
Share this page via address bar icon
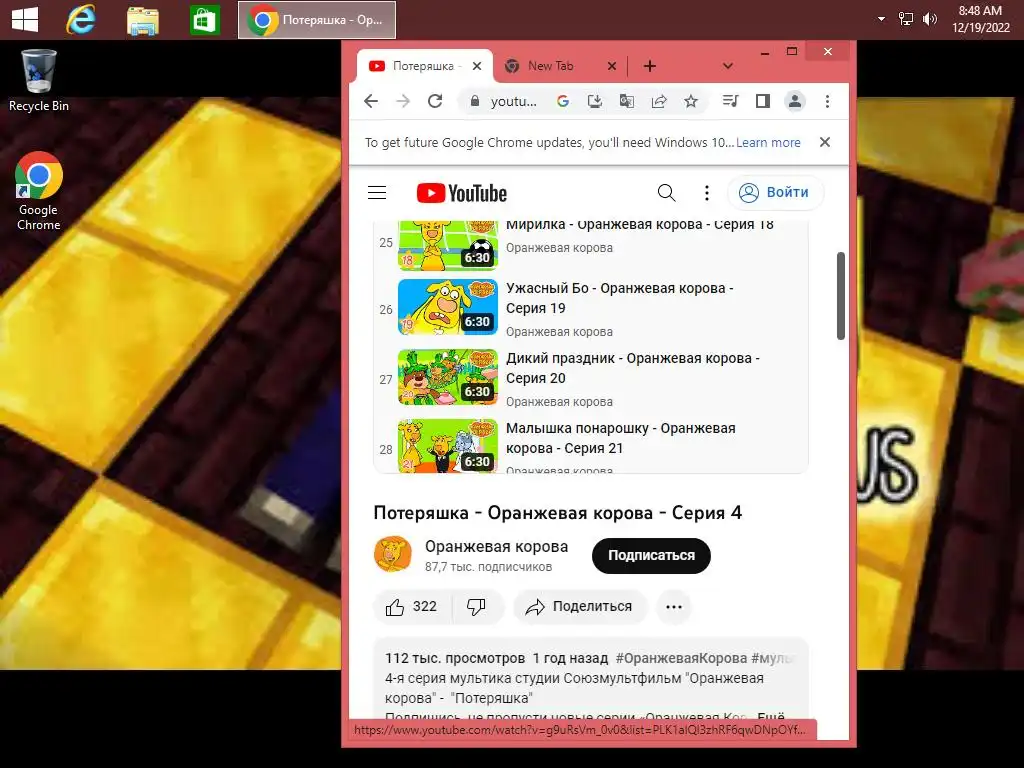point(659,101)
